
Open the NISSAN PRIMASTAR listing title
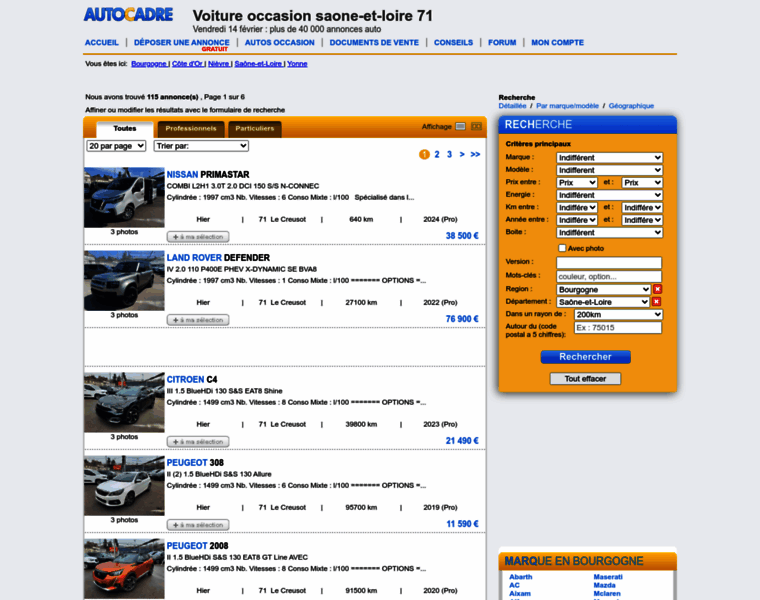tap(208, 174)
